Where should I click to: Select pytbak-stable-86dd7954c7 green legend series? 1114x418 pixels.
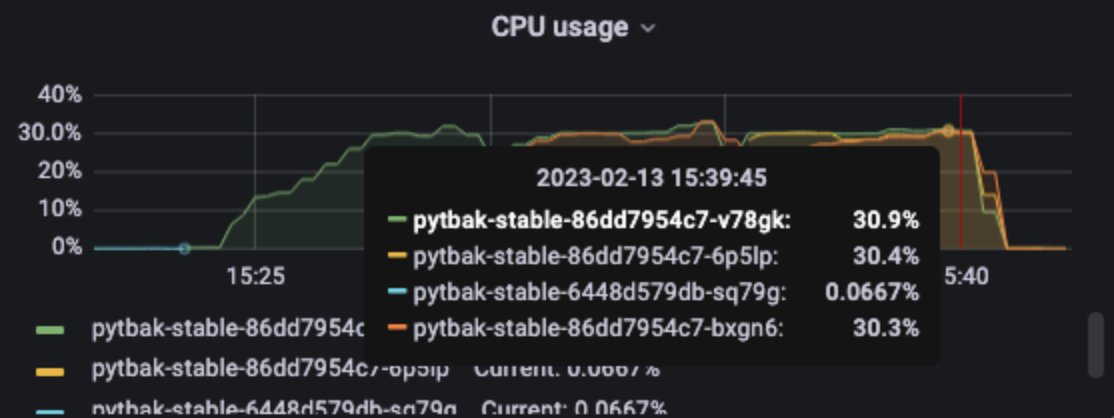coord(227,329)
